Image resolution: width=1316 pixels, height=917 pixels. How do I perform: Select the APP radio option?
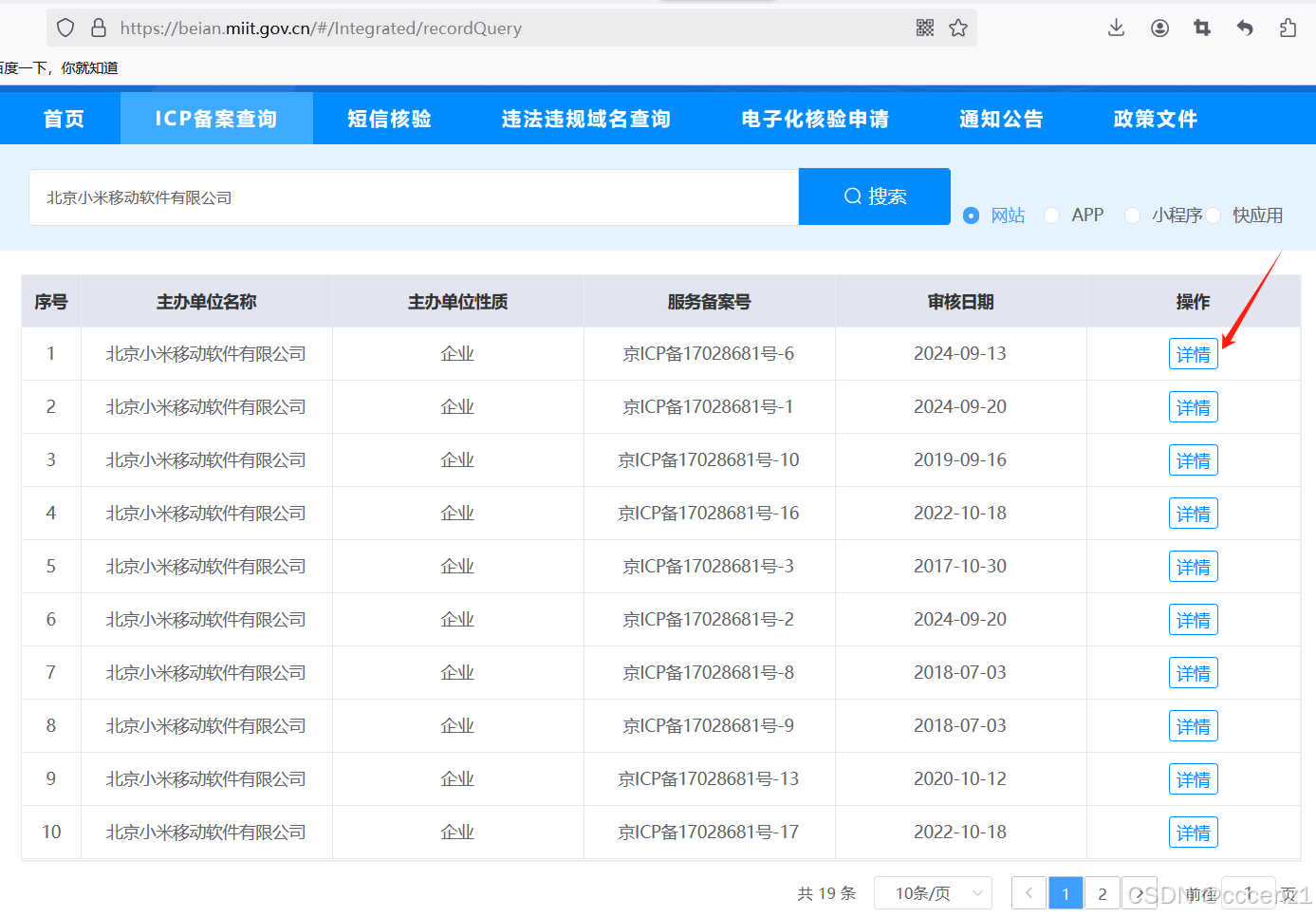point(1051,215)
